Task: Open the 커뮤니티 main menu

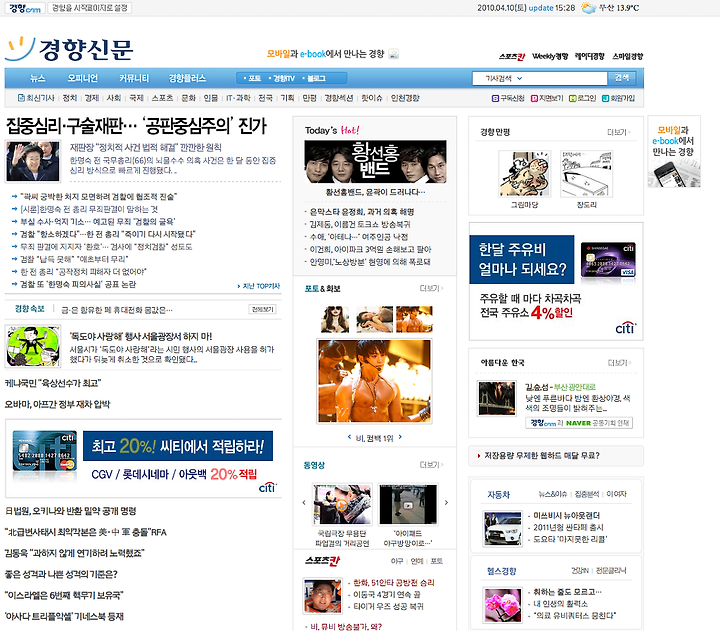Action: 134,78
